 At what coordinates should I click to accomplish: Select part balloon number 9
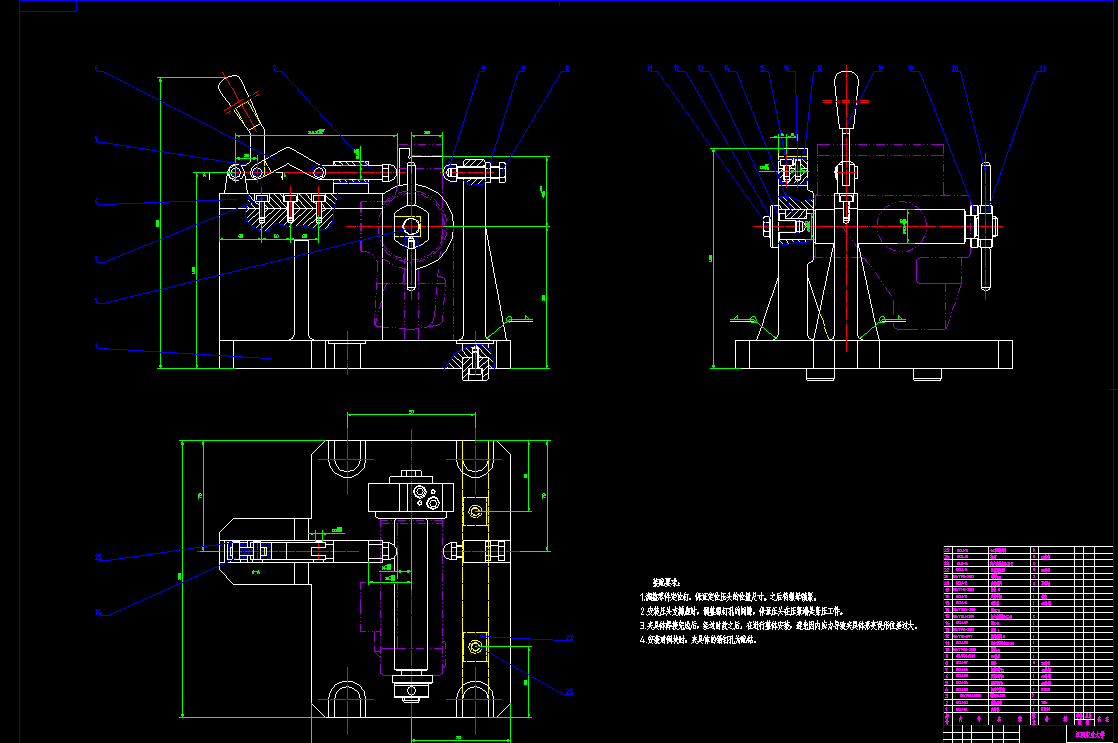[523, 68]
